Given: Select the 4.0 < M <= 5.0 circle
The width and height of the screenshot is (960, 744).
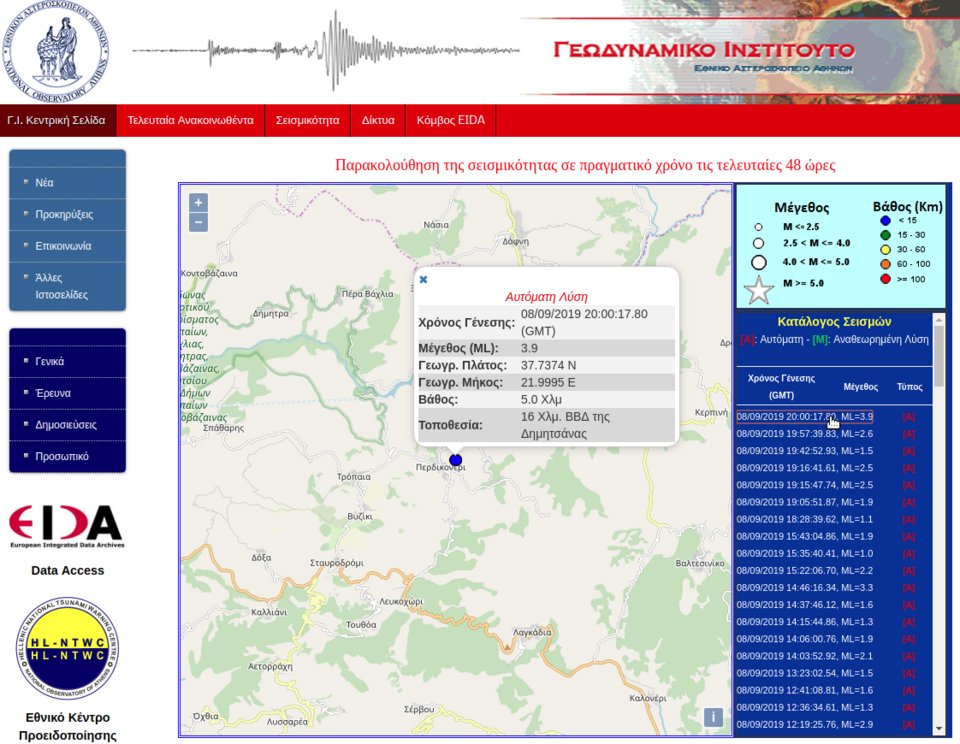Looking at the screenshot, I should (758, 261).
